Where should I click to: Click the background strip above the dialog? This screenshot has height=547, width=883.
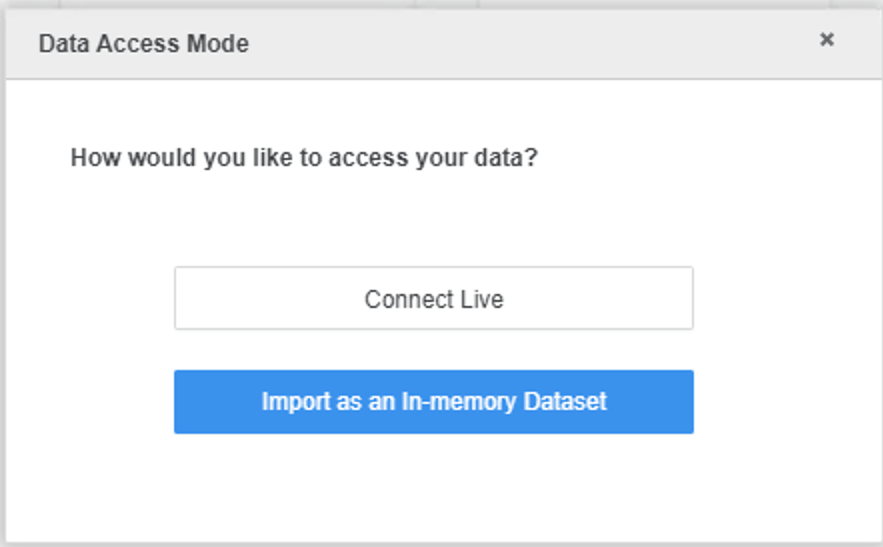pos(444,4)
